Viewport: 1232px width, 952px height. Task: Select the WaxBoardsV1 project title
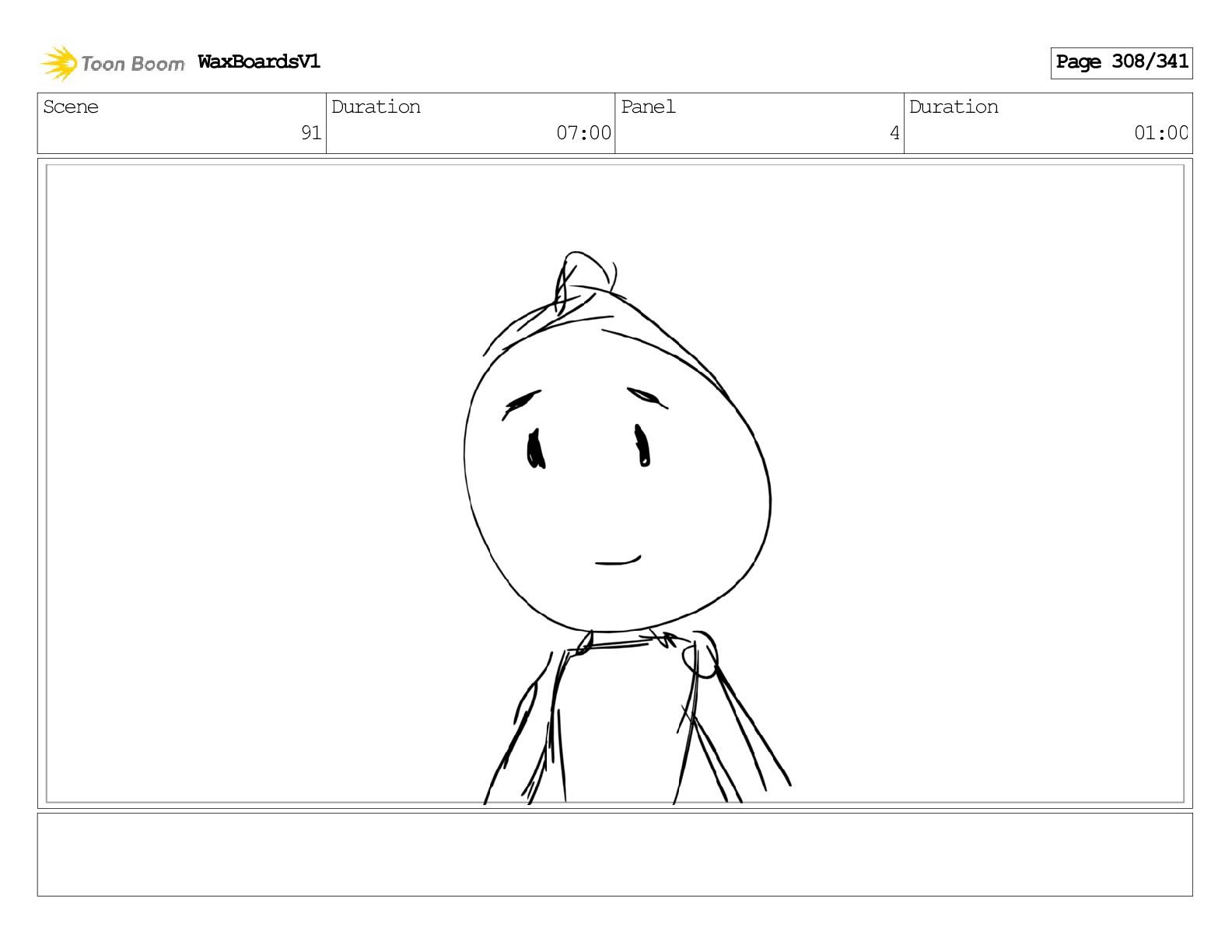click(x=259, y=61)
